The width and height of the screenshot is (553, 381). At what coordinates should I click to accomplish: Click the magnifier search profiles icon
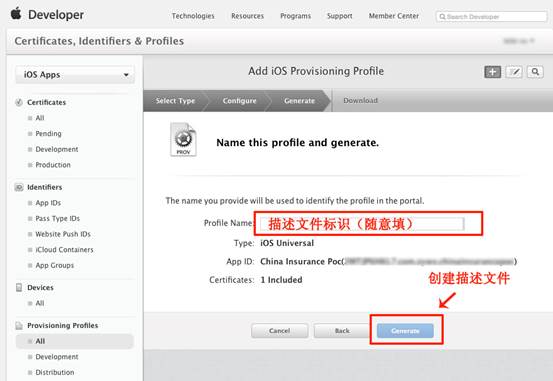(535, 72)
